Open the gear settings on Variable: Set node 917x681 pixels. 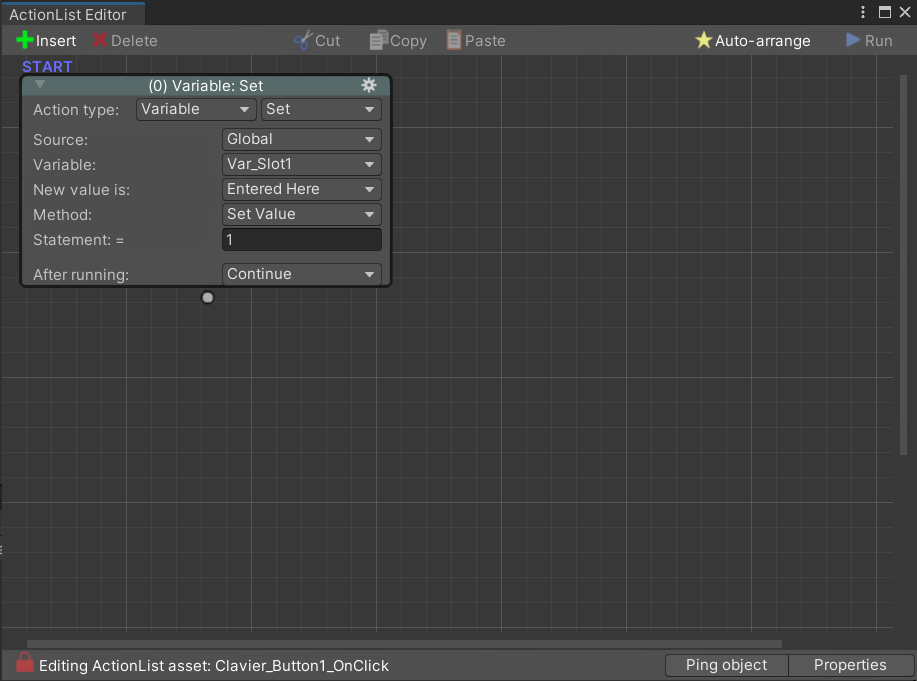point(368,85)
